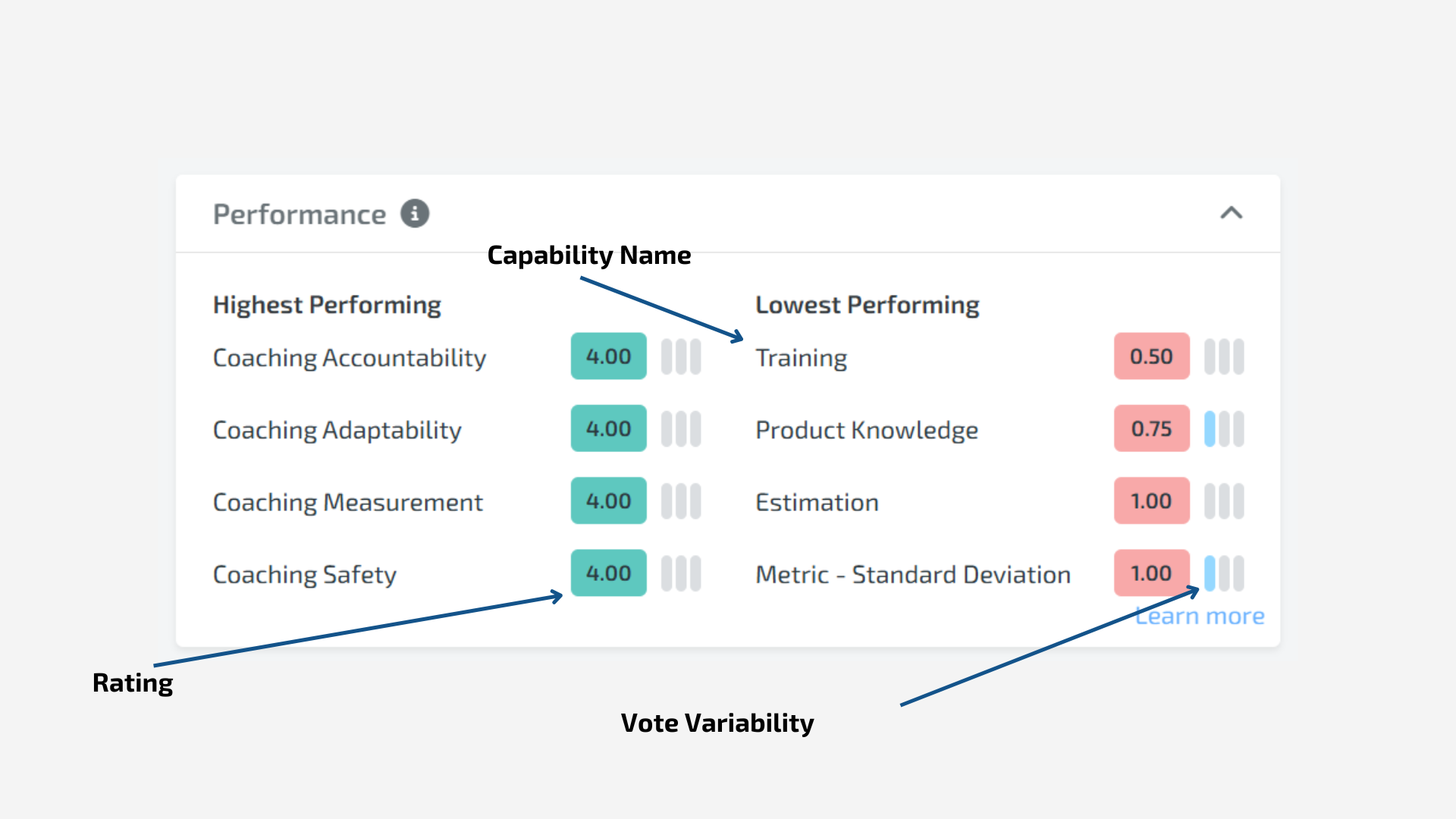
Task: Select the 0.75 Product Knowledge rating badge
Action: coord(1151,428)
